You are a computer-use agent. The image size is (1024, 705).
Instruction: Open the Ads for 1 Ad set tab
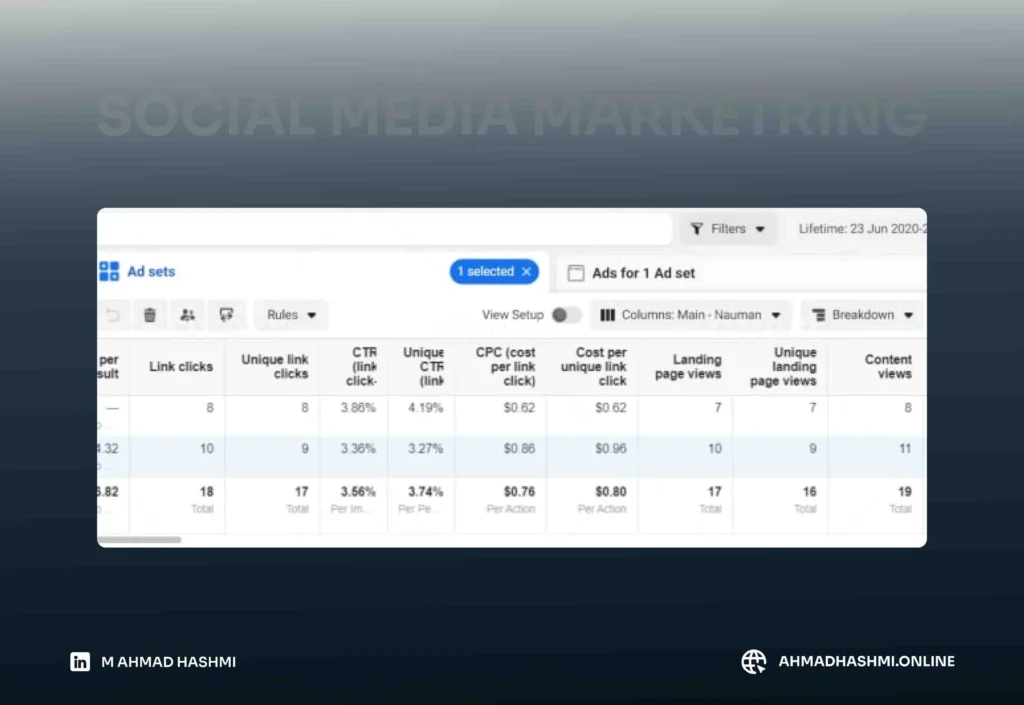[642, 273]
